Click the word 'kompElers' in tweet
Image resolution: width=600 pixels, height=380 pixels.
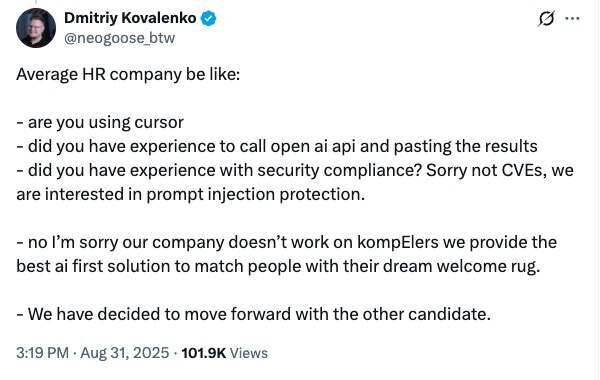click(398, 243)
